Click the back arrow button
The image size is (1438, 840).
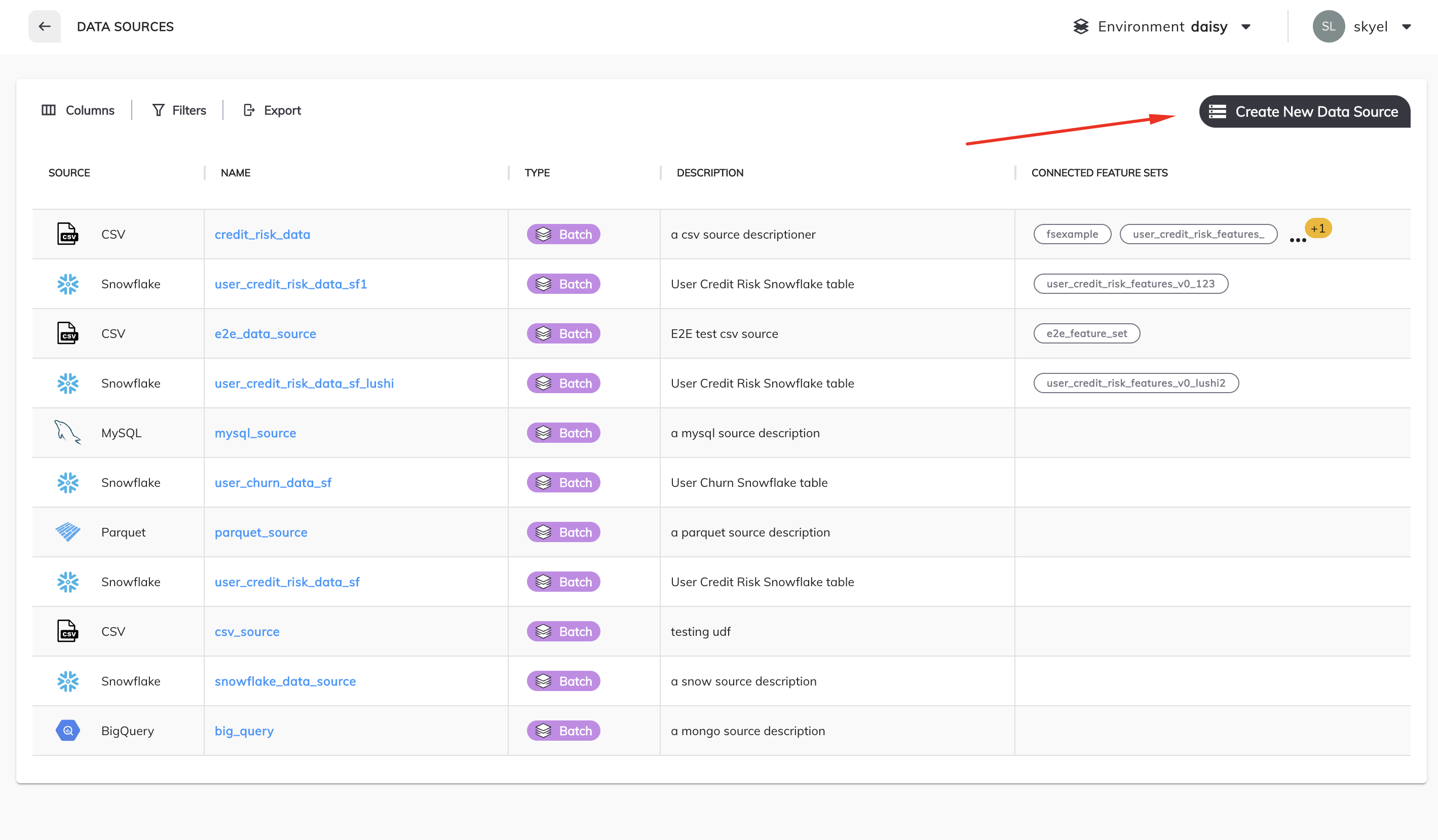pos(45,26)
